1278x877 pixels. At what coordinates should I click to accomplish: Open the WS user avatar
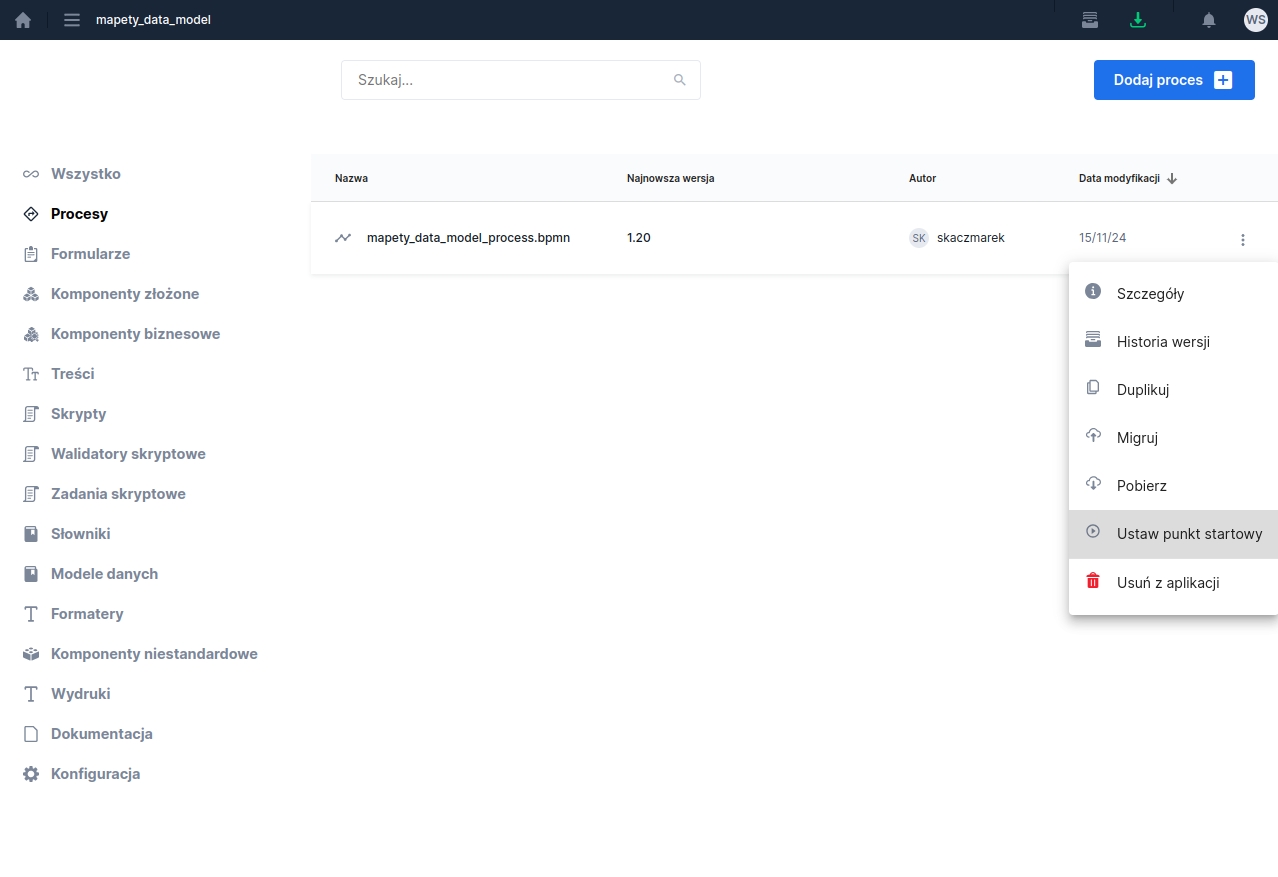point(1255,20)
